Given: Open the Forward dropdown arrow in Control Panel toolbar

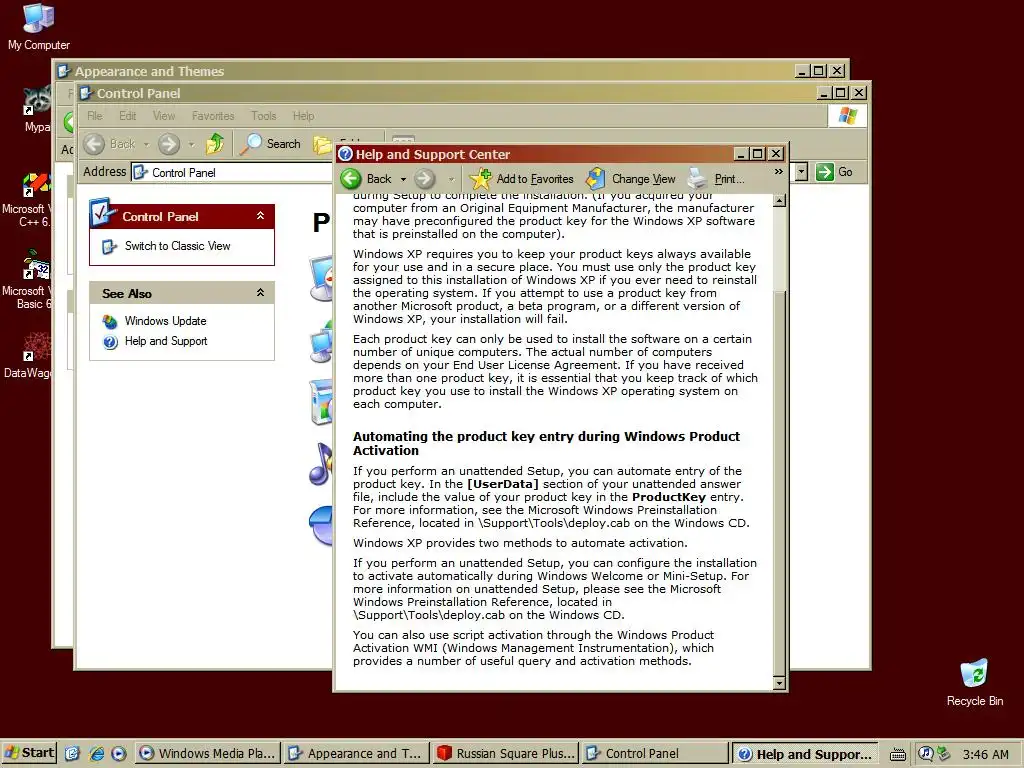Looking at the screenshot, I should [191, 144].
